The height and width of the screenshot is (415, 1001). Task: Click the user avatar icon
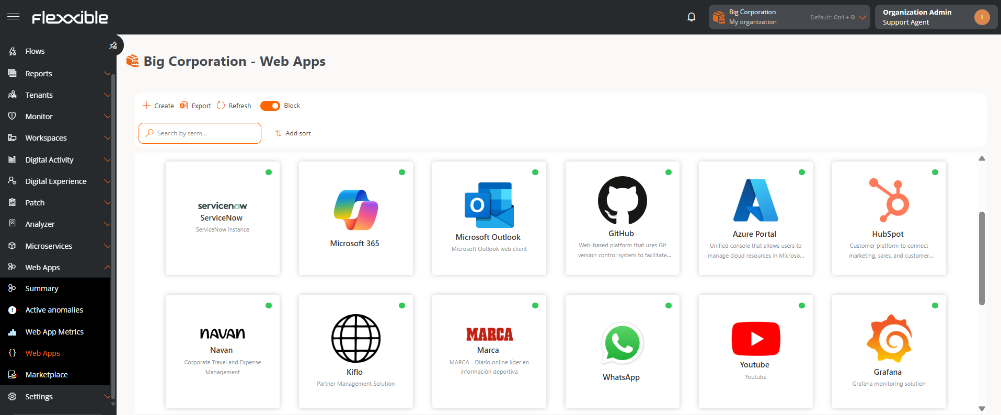pos(982,17)
